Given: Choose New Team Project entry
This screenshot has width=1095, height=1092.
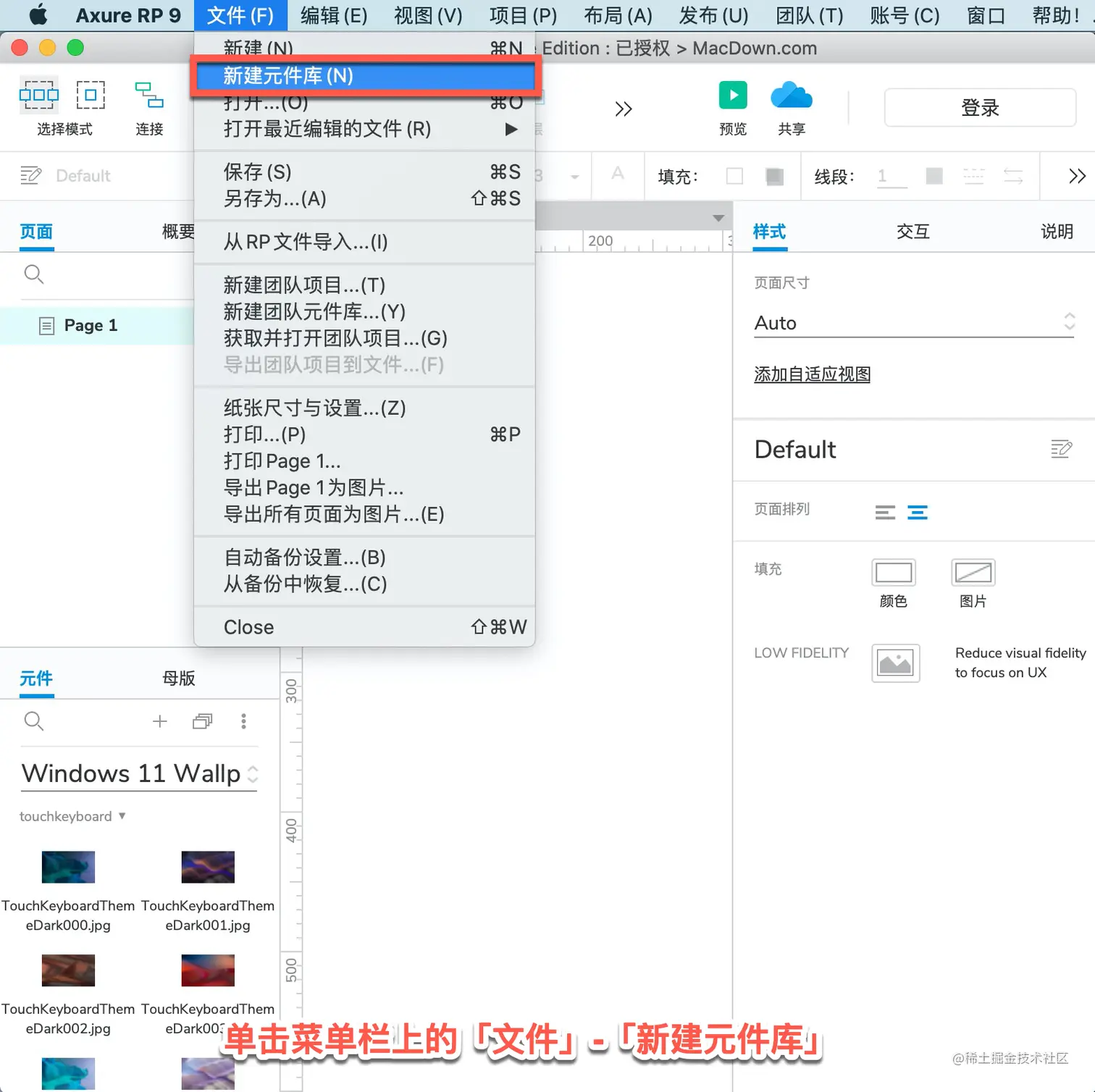Looking at the screenshot, I should click(364, 285).
